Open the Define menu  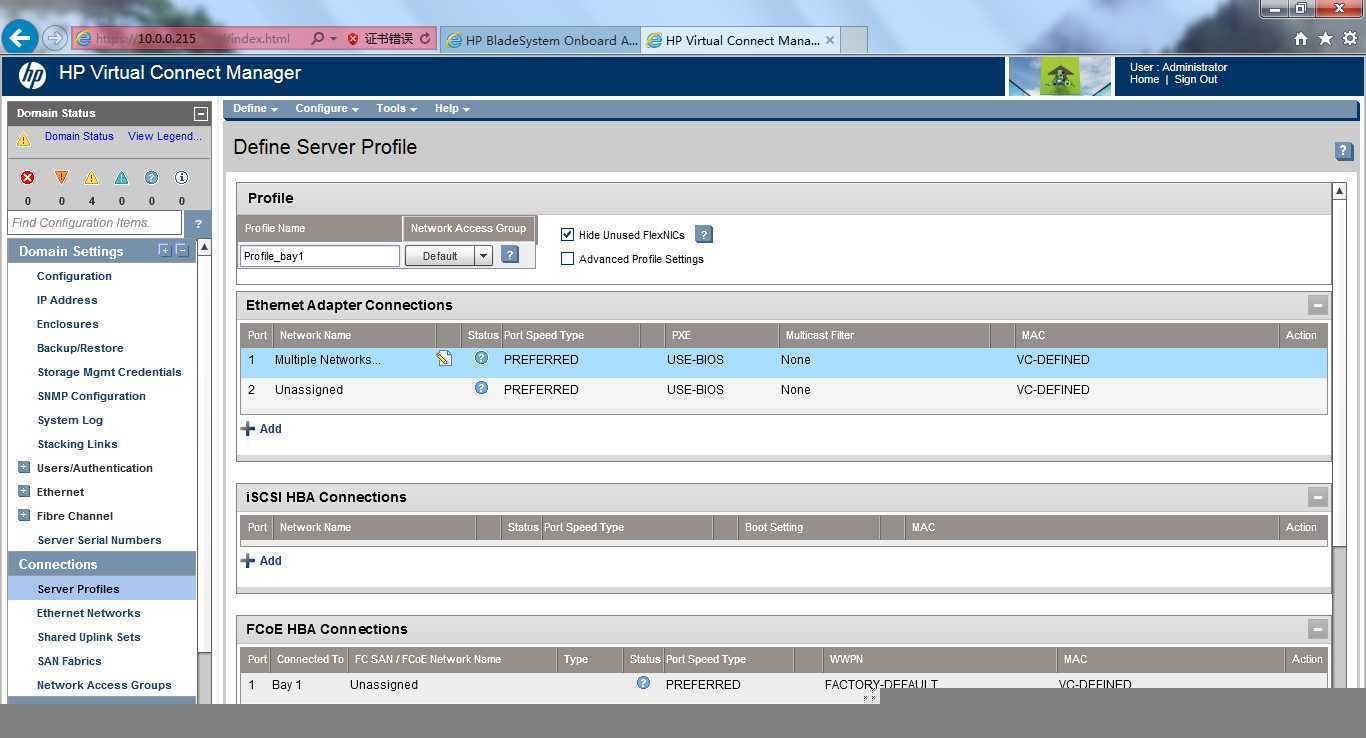[255, 108]
